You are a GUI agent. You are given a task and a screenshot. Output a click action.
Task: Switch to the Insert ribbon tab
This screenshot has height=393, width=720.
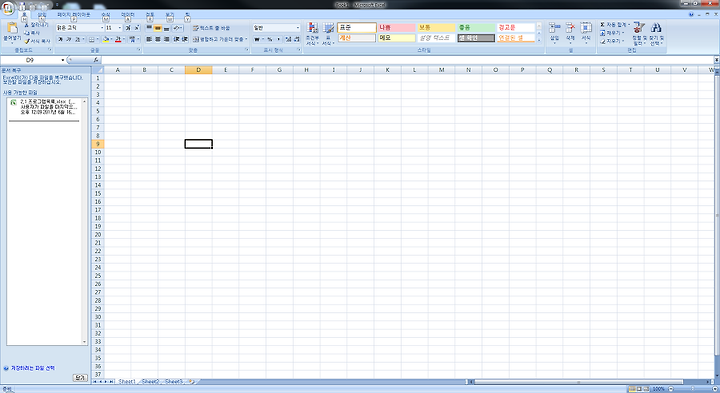click(x=42, y=15)
